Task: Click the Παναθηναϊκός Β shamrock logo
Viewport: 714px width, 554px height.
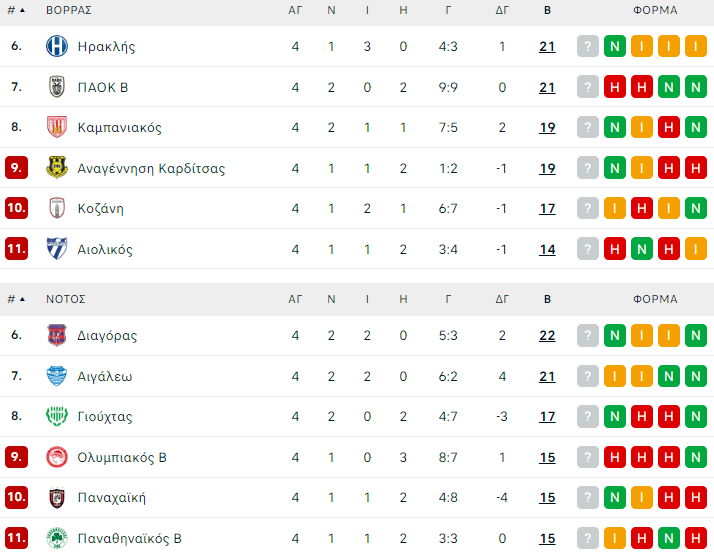Action: (56, 538)
